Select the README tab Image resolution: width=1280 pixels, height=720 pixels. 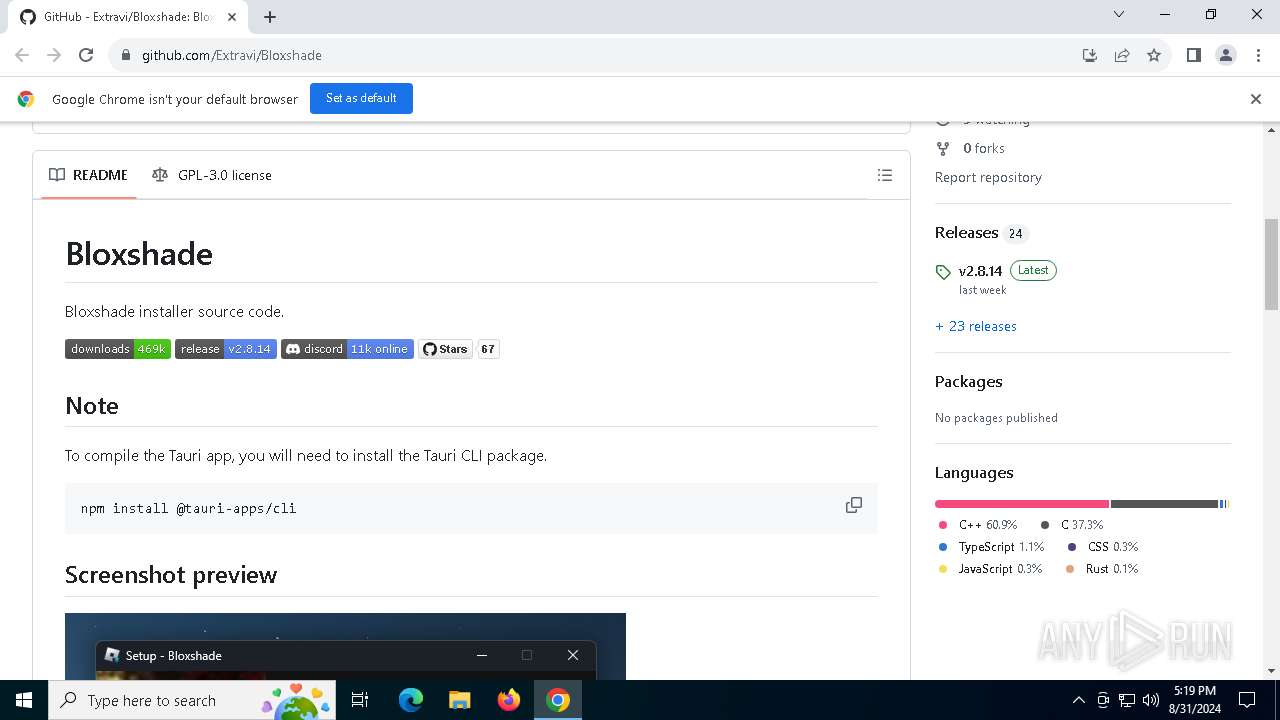pyautogui.click(x=89, y=175)
